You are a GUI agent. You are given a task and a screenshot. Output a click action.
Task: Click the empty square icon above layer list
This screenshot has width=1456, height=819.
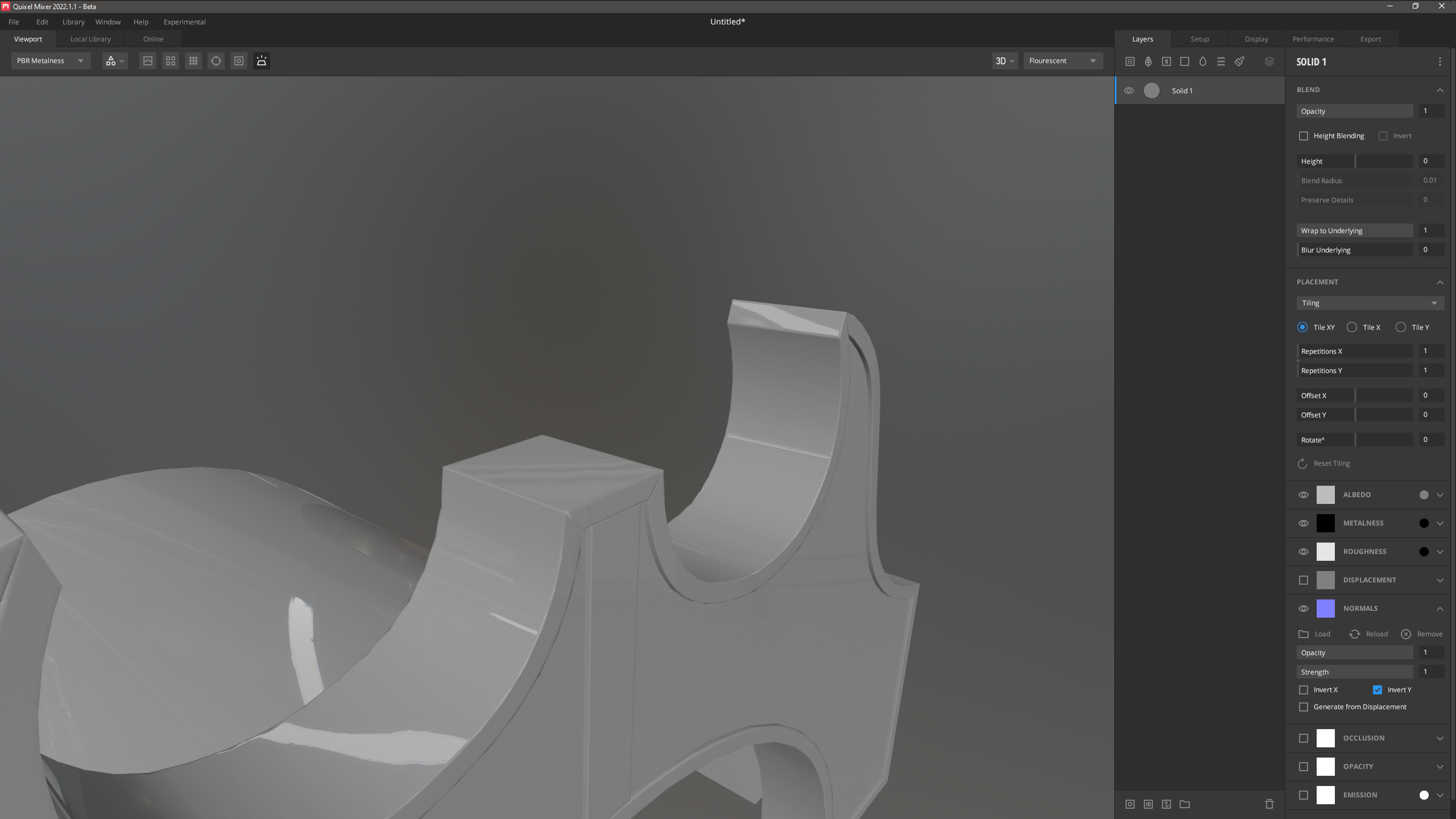click(x=1185, y=61)
